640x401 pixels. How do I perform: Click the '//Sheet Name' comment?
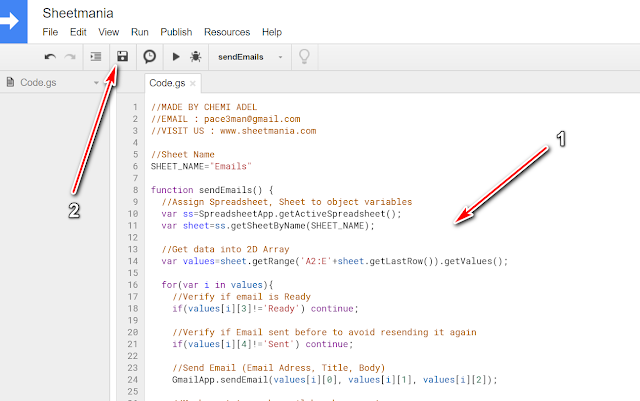tap(182, 154)
